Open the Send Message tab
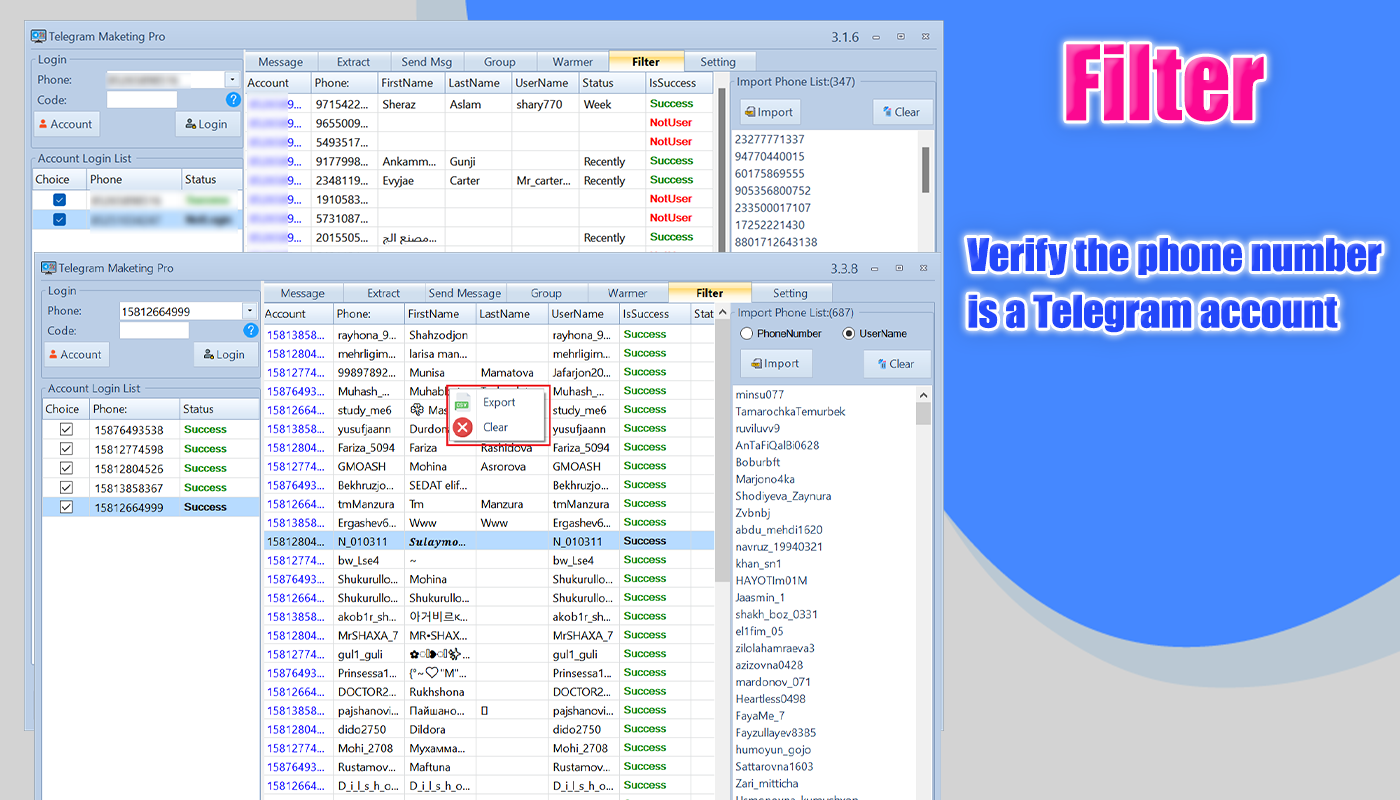The image size is (1400, 800). pyautogui.click(x=465, y=293)
